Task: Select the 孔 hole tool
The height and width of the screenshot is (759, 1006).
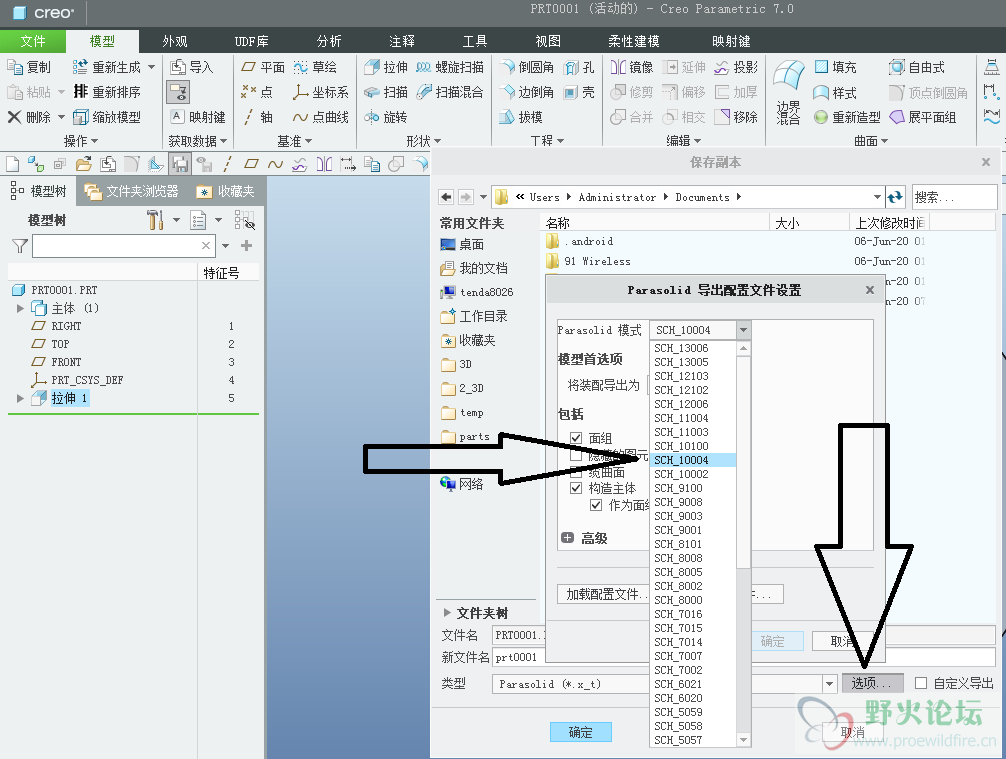Action: [579, 67]
